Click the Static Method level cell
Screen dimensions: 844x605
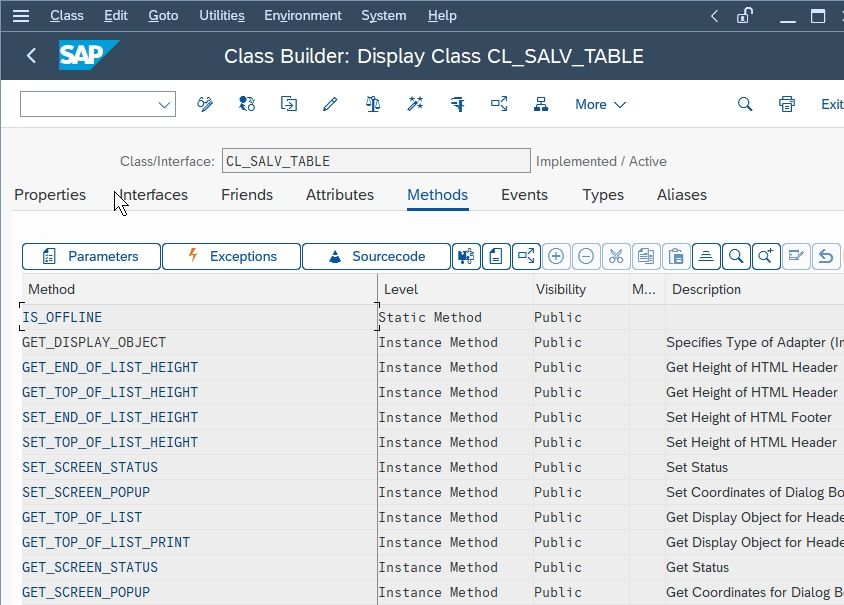(455, 317)
